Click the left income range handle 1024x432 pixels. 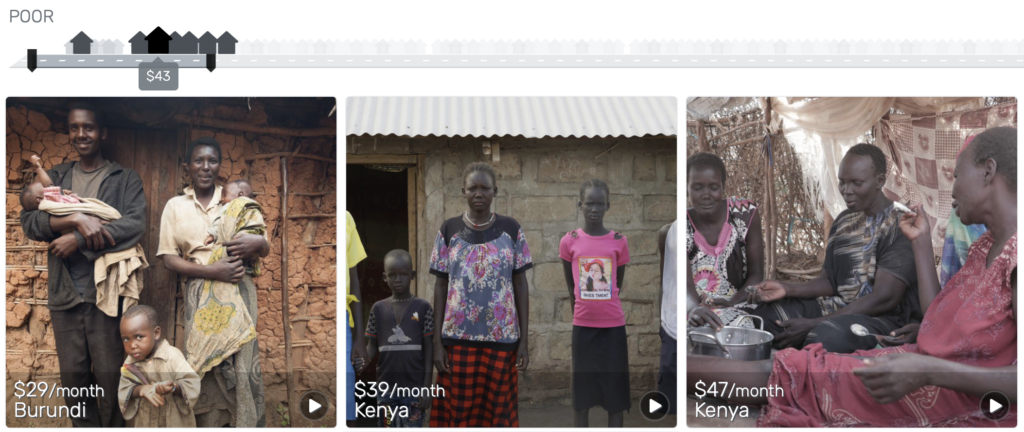pos(31,60)
